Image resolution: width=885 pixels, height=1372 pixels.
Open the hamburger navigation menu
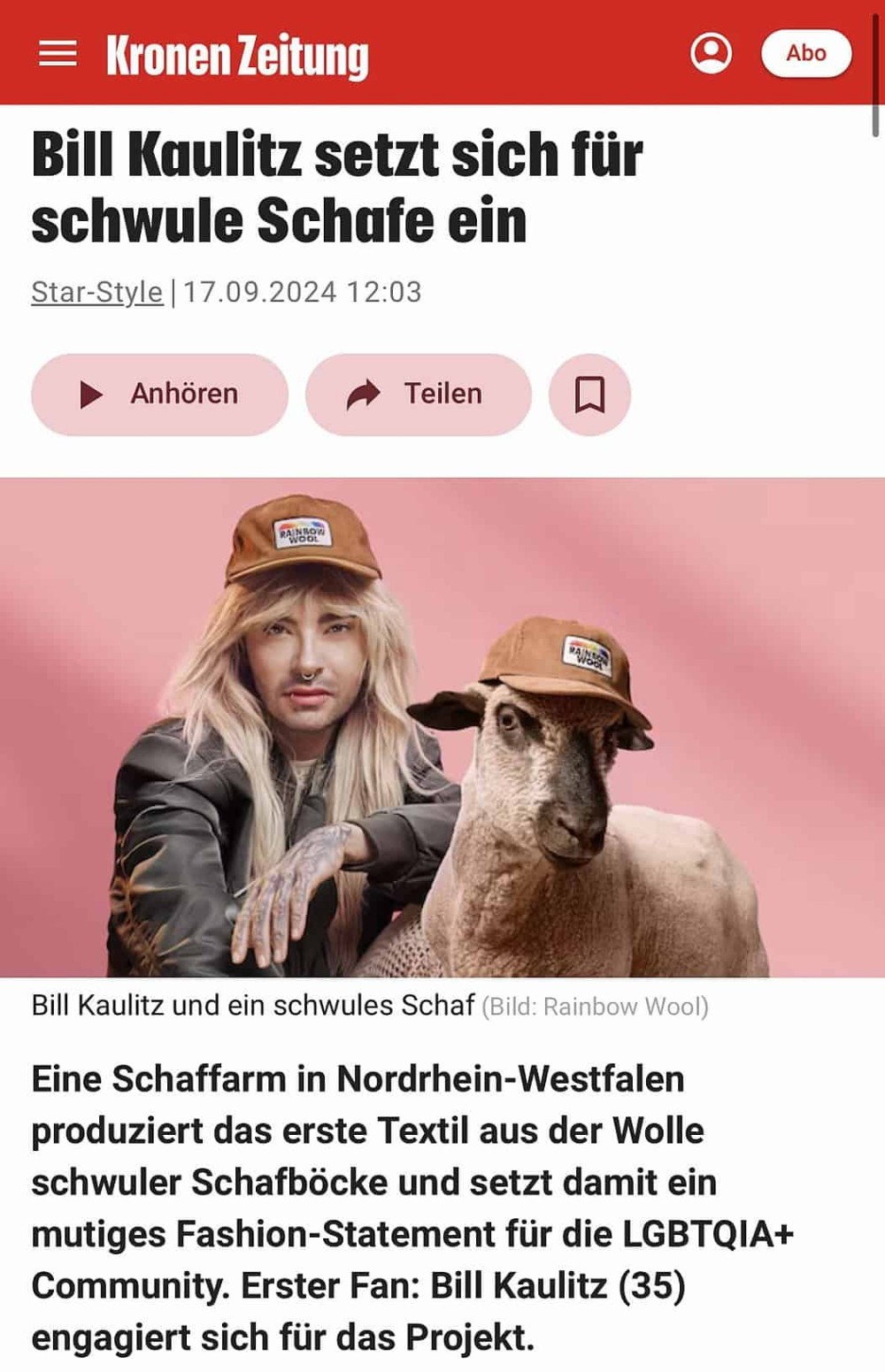point(58,54)
